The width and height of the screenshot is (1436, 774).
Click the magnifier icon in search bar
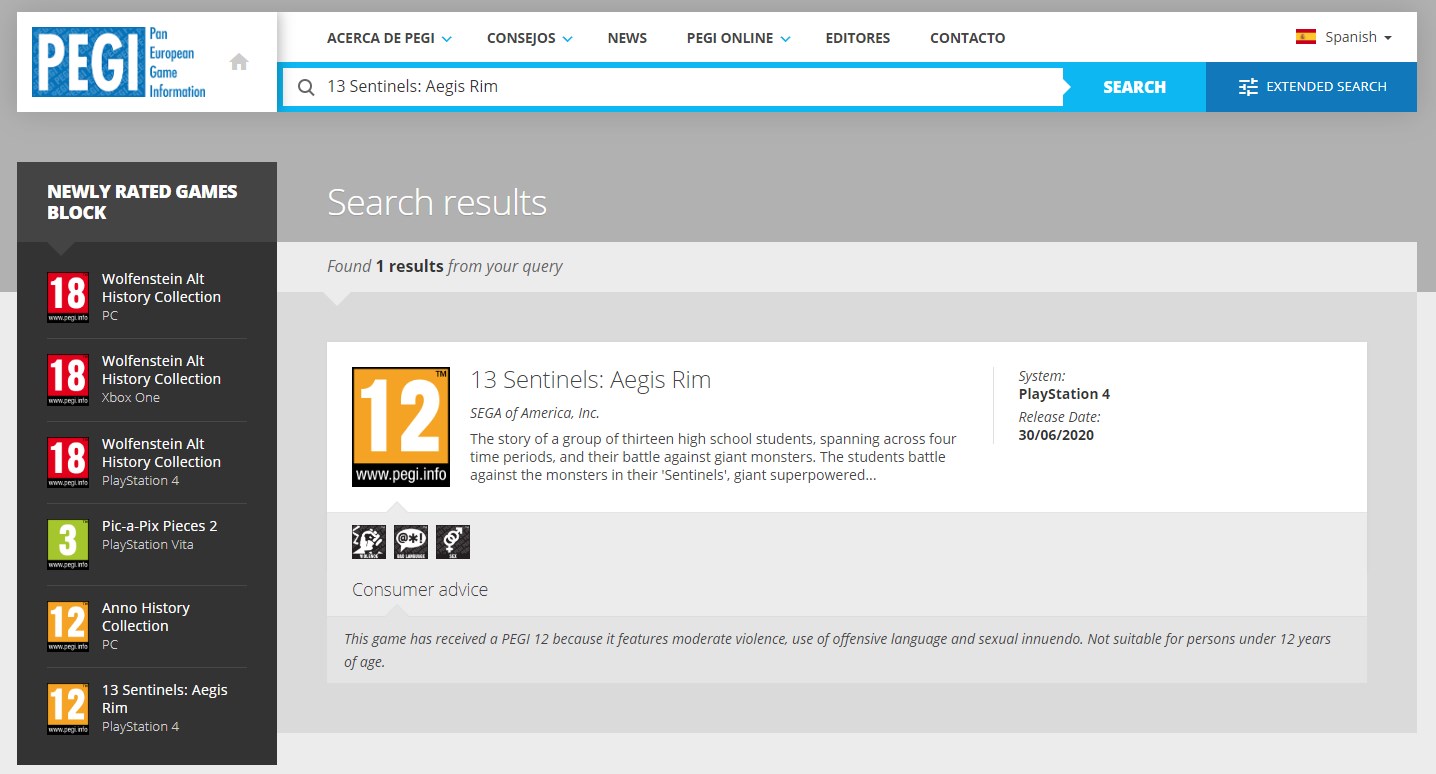click(306, 87)
